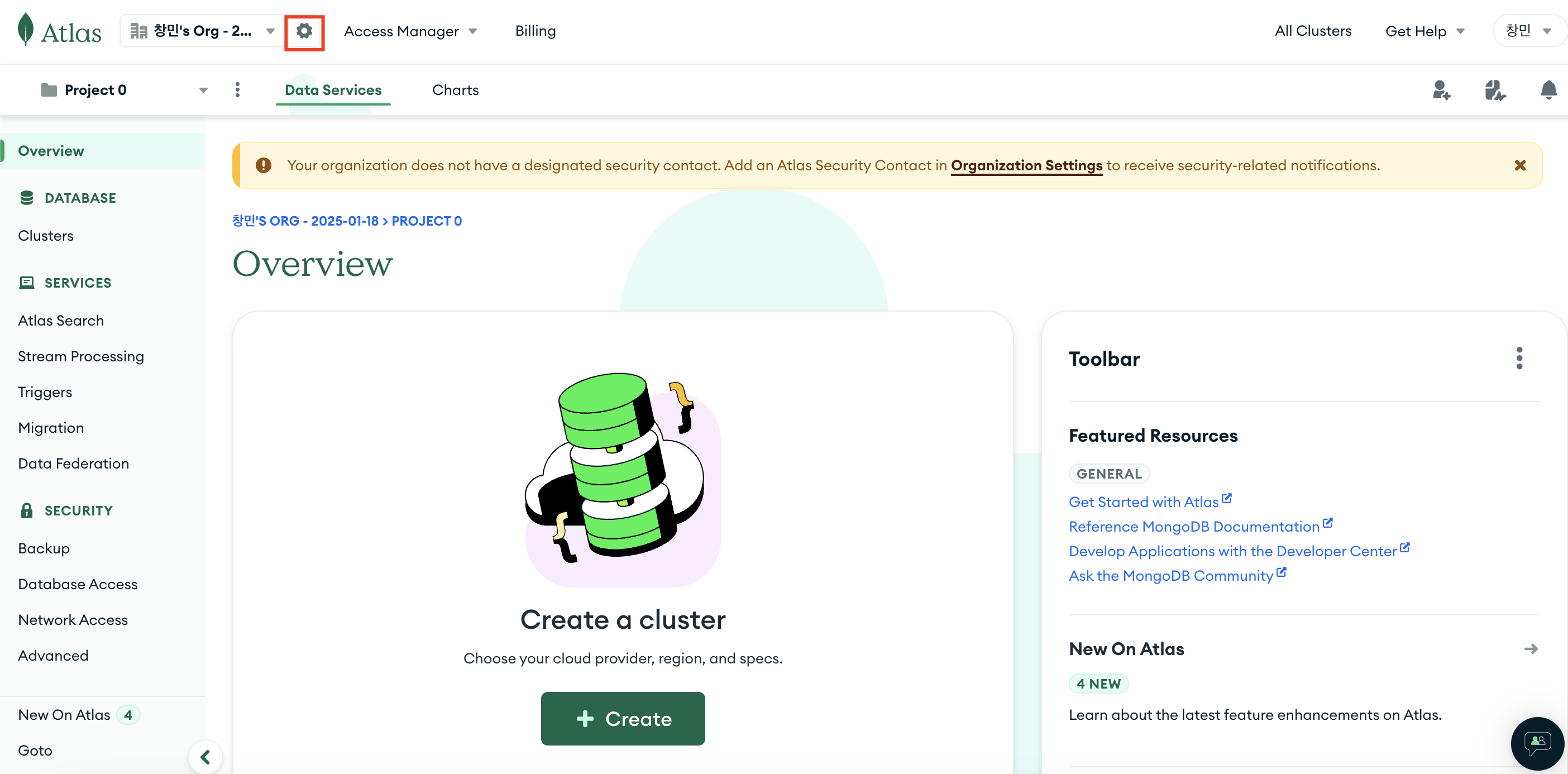Click invite user to project icon
The width and height of the screenshot is (1568, 774).
pos(1441,90)
